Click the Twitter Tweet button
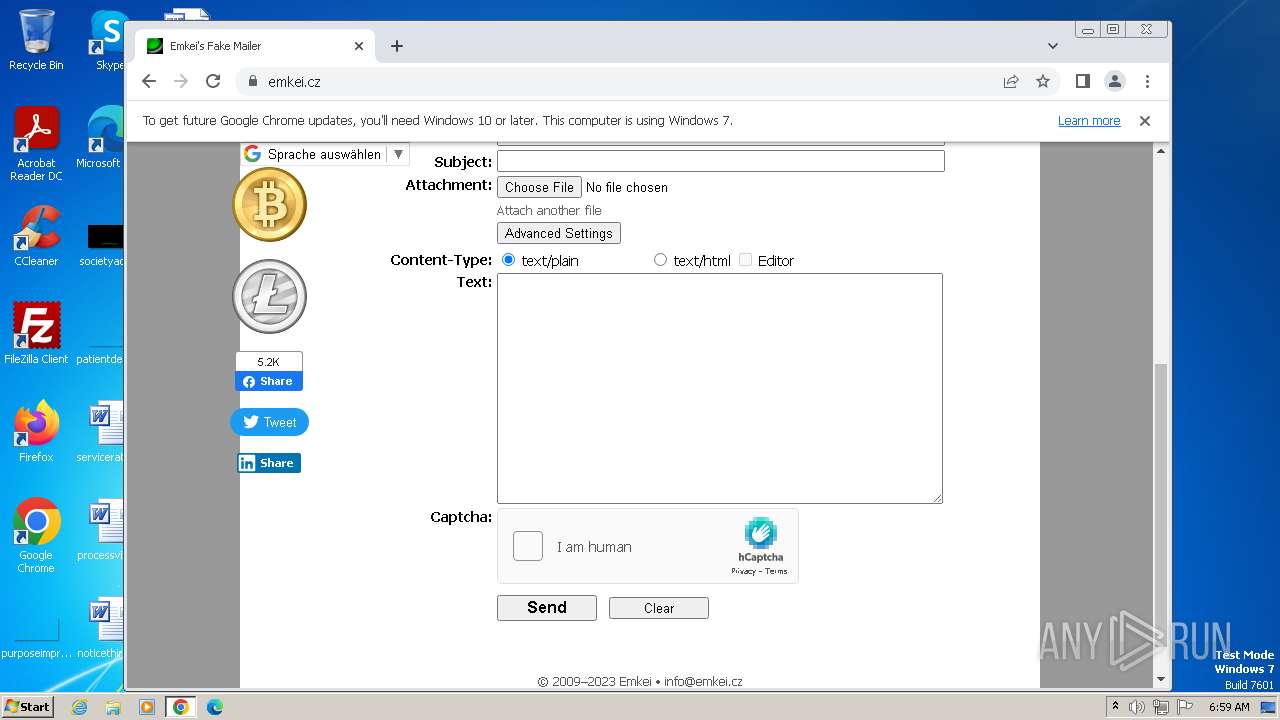The image size is (1280, 720). [269, 422]
